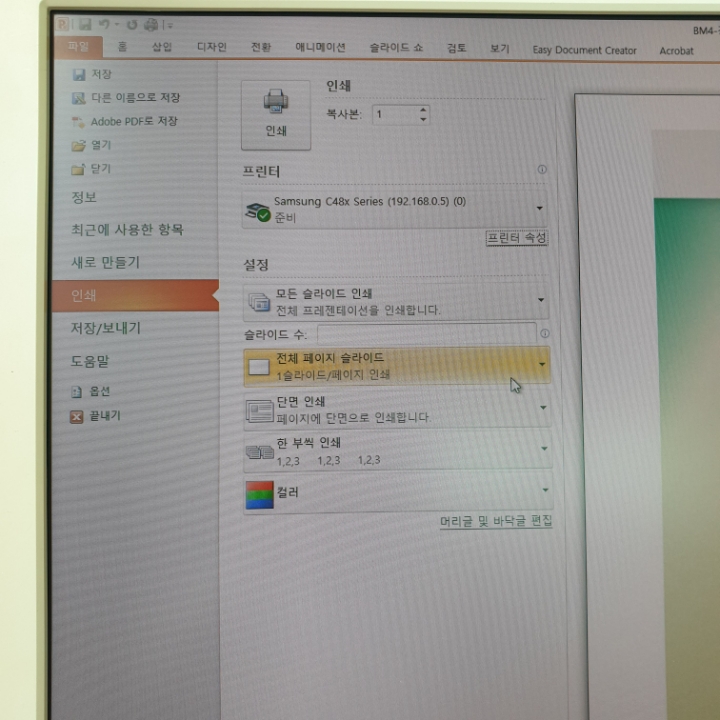This screenshot has width=720, height=720.
Task: Click the collated pages icon
Action: (x=260, y=452)
